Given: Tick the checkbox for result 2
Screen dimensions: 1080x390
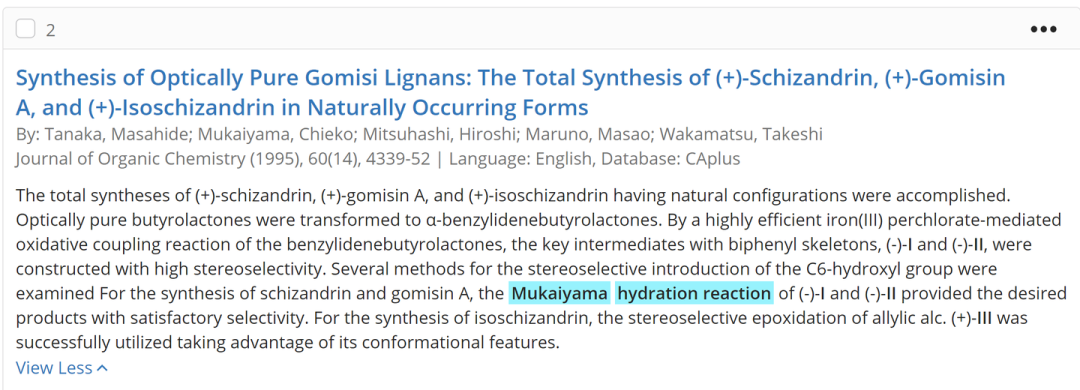Looking at the screenshot, I should click(x=25, y=29).
